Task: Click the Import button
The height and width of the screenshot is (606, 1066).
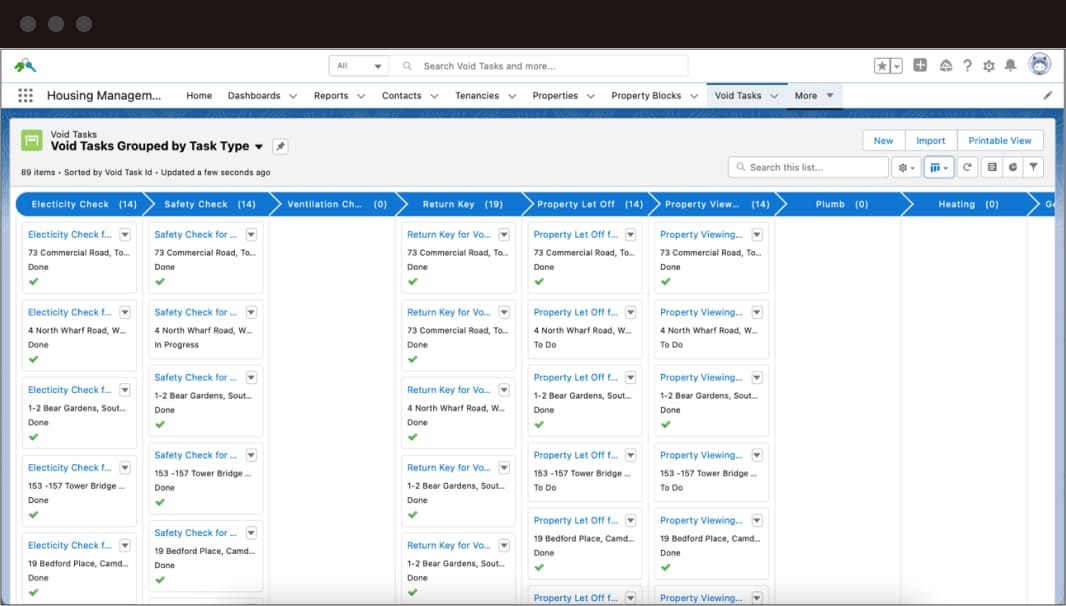Action: pyautogui.click(x=930, y=140)
